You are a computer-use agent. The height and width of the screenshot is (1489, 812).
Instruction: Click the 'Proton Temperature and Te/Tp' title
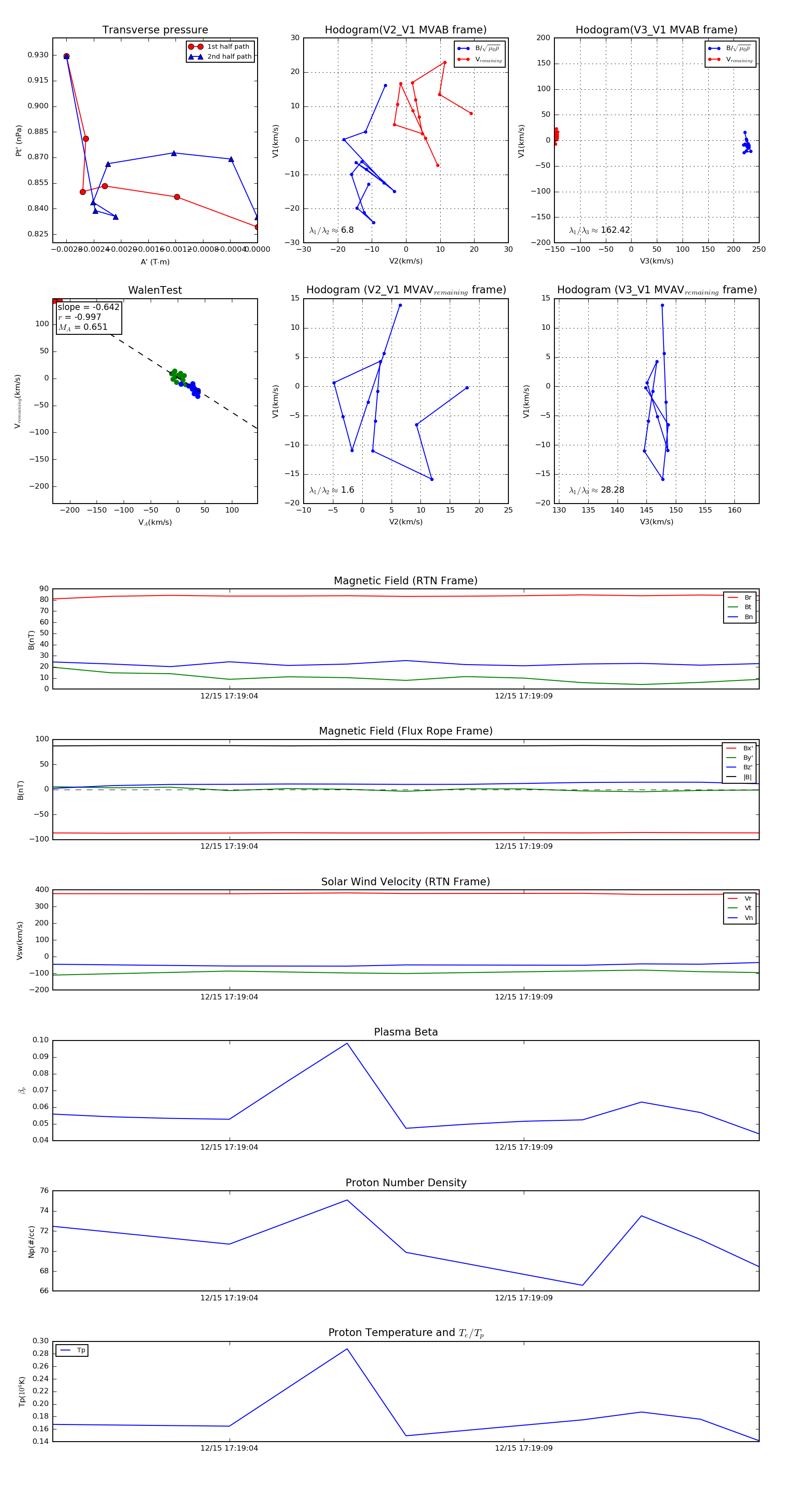click(x=406, y=1333)
